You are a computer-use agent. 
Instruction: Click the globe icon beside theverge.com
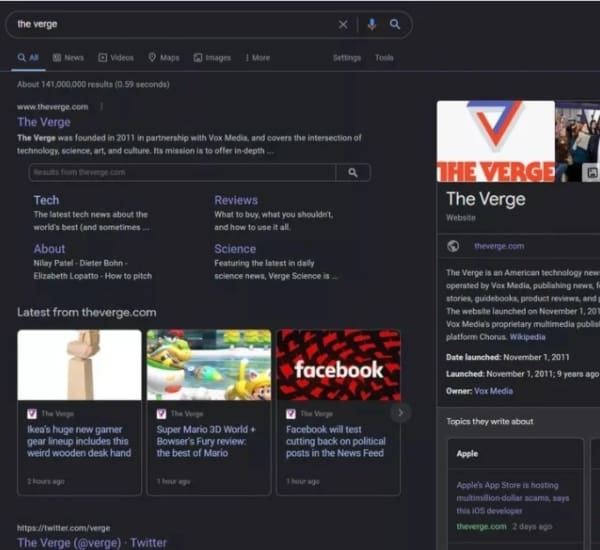coord(453,246)
